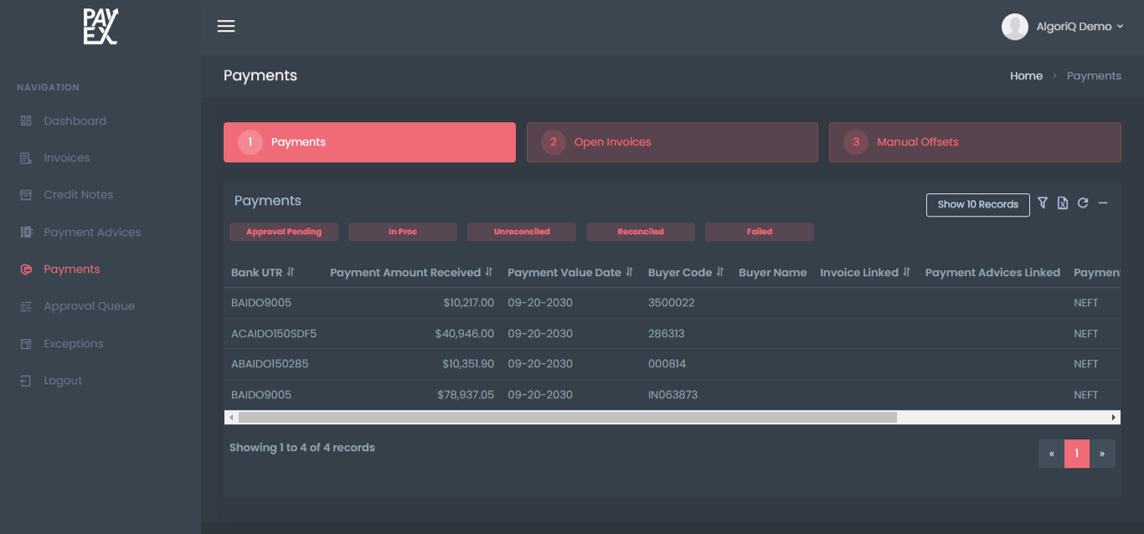Viewport: 1144px width, 534px height.
Task: Select step 1 Payments tab
Action: pyautogui.click(x=369, y=142)
